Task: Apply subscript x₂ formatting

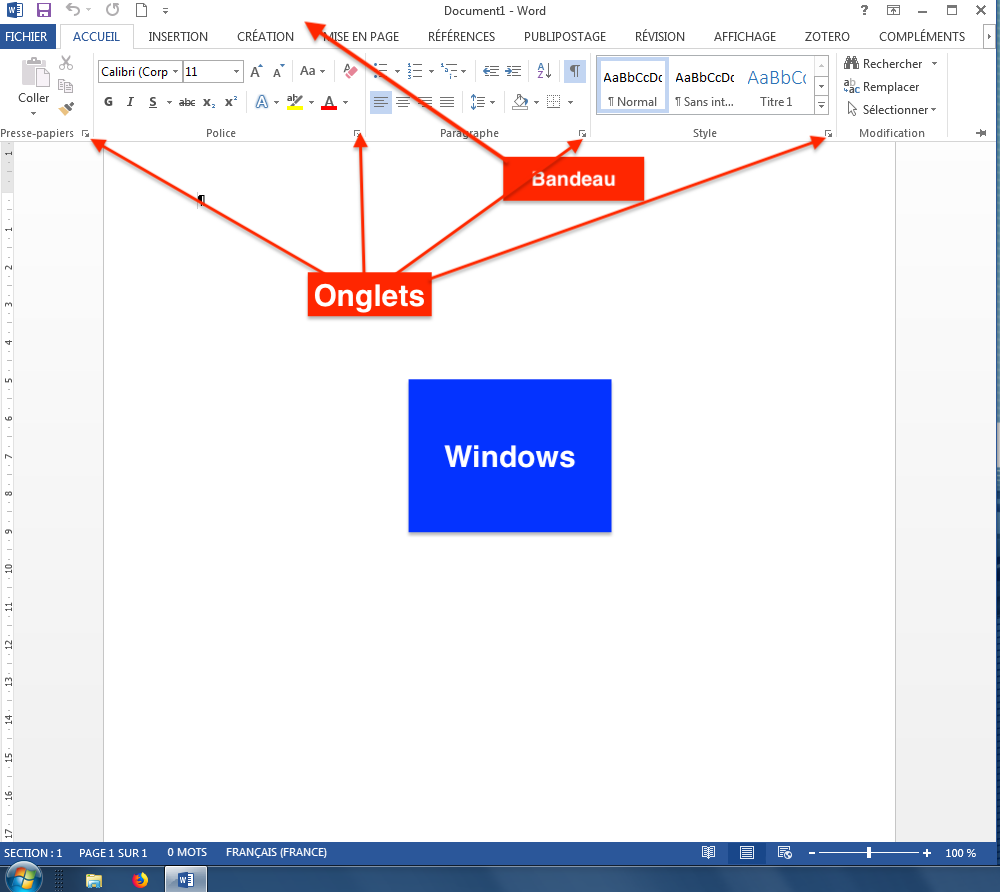Action: (x=209, y=102)
